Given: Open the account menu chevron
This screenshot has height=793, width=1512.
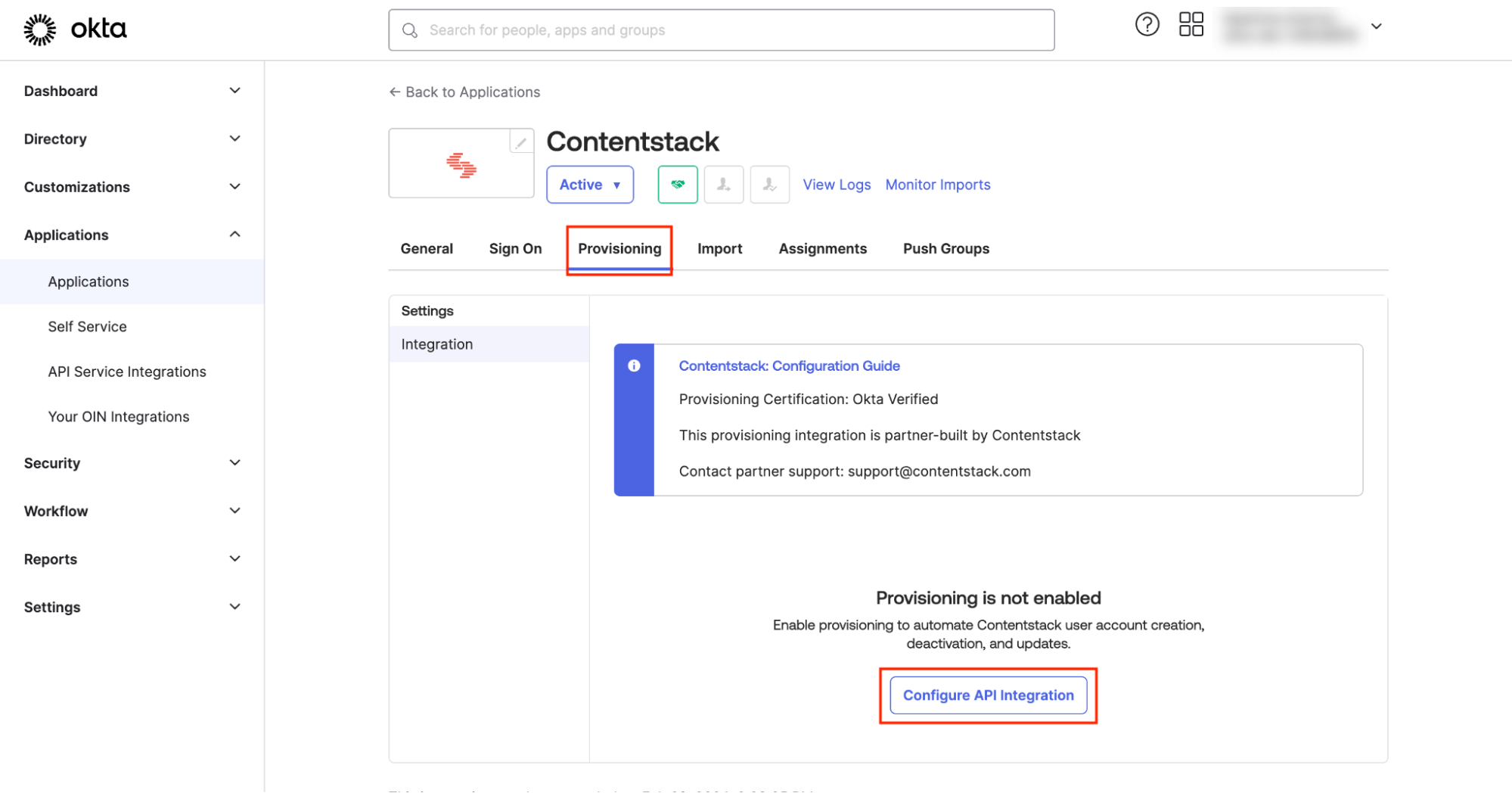Looking at the screenshot, I should click(x=1376, y=26).
